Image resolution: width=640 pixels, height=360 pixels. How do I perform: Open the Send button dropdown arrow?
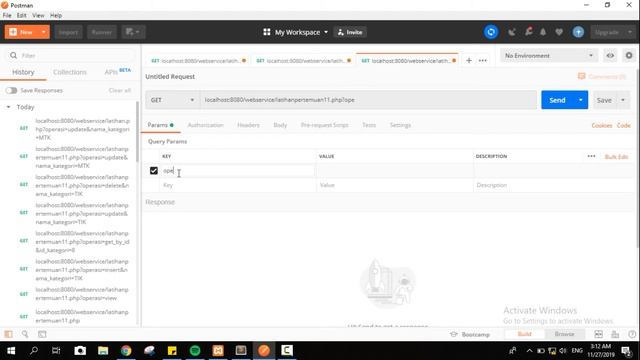tap(580, 100)
